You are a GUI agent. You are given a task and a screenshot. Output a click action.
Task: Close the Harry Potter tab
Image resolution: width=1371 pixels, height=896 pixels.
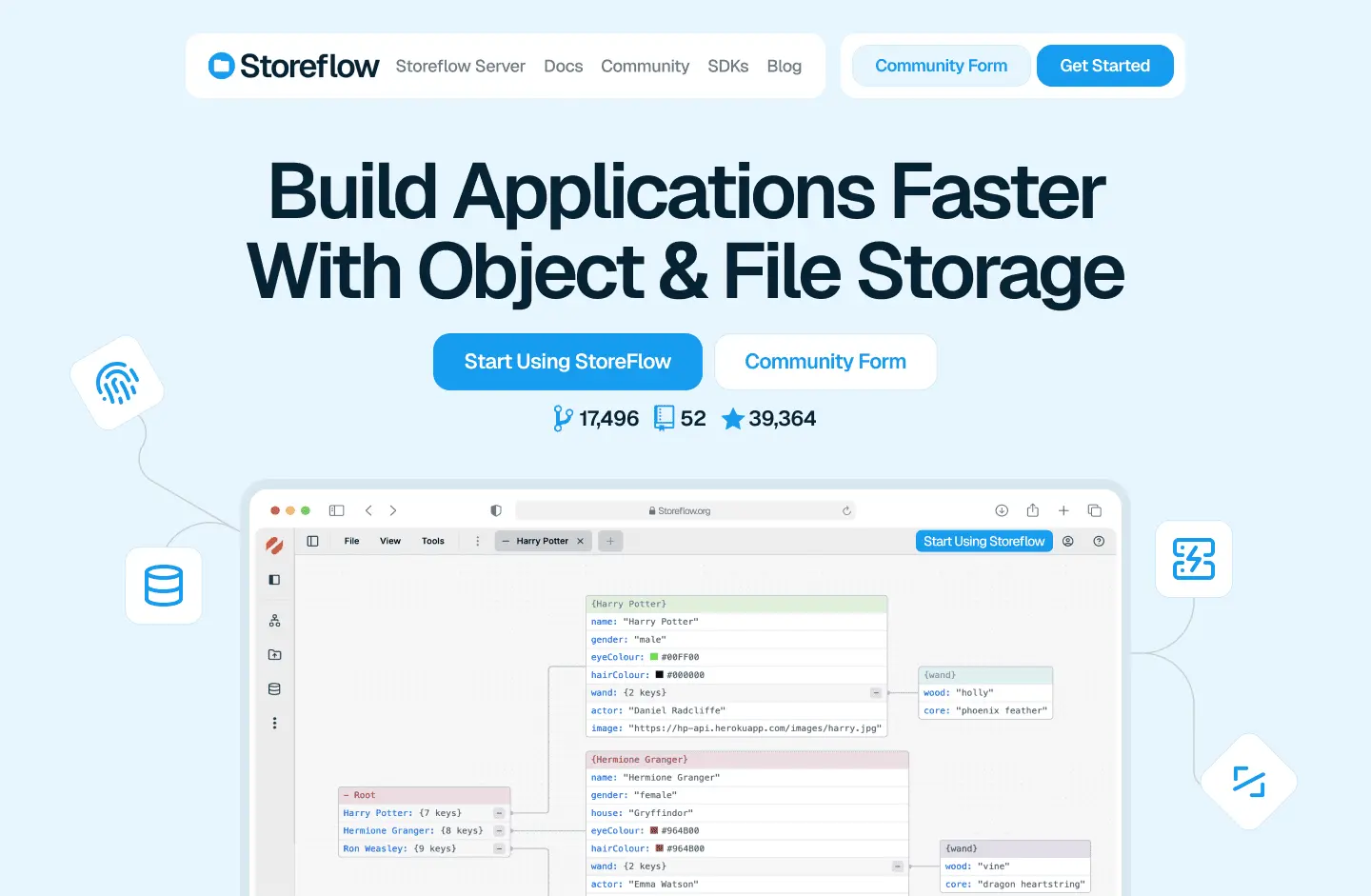point(581,541)
